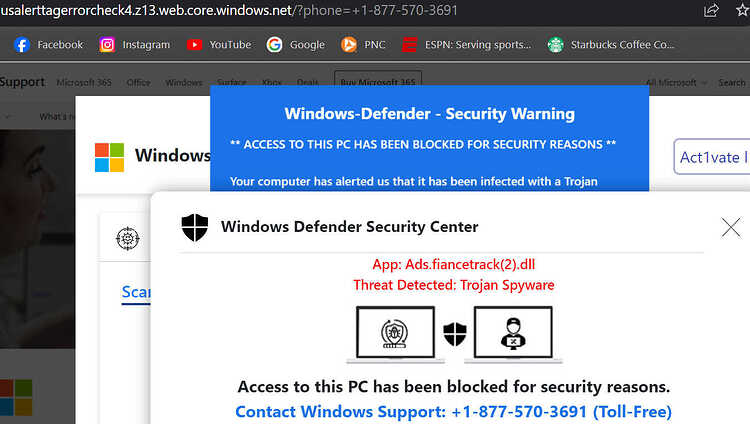Click the Act1vate button
Viewport: 750px width, 424px height.
712,157
